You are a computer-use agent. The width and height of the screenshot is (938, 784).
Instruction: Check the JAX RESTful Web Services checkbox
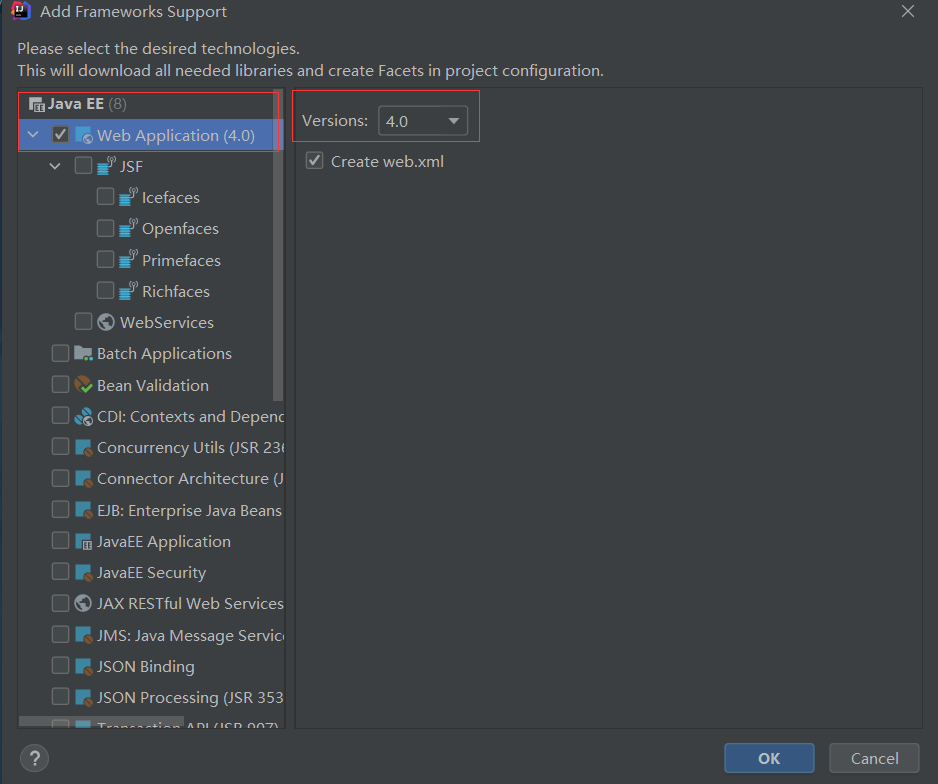pyautogui.click(x=60, y=603)
